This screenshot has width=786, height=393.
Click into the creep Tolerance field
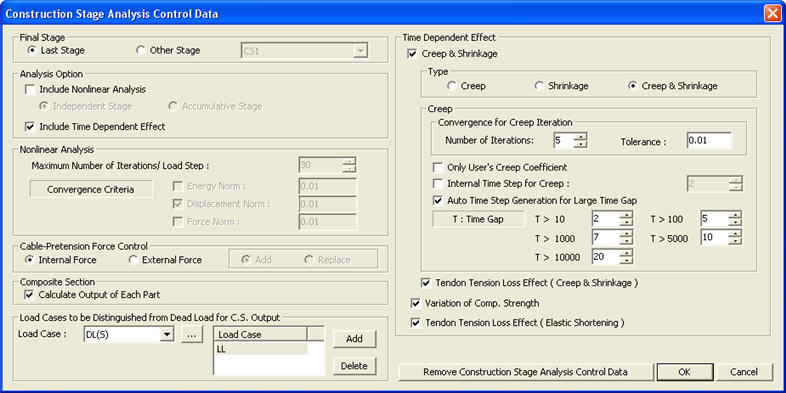pos(709,141)
